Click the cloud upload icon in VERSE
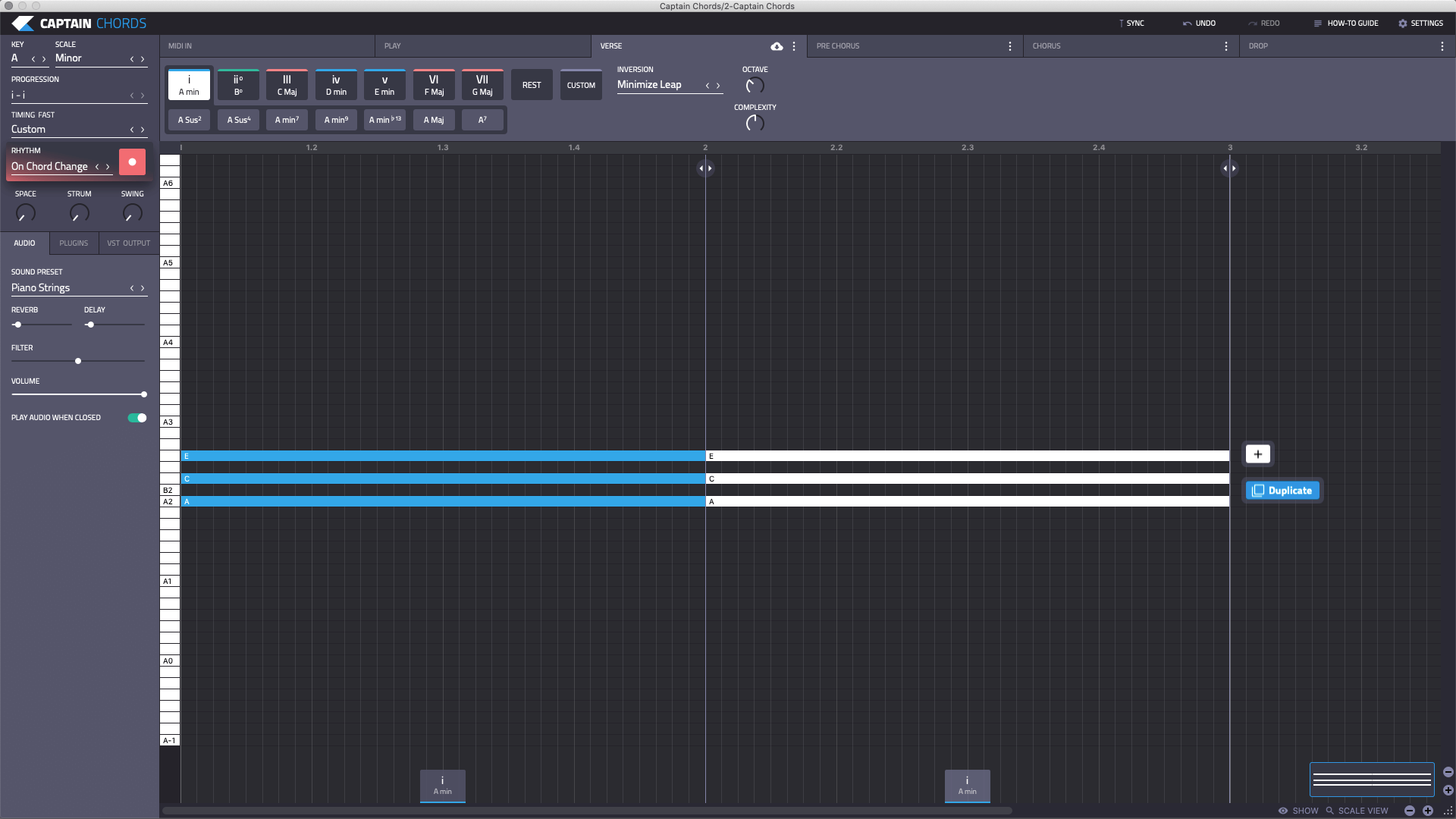This screenshot has width=1456, height=819. click(777, 45)
